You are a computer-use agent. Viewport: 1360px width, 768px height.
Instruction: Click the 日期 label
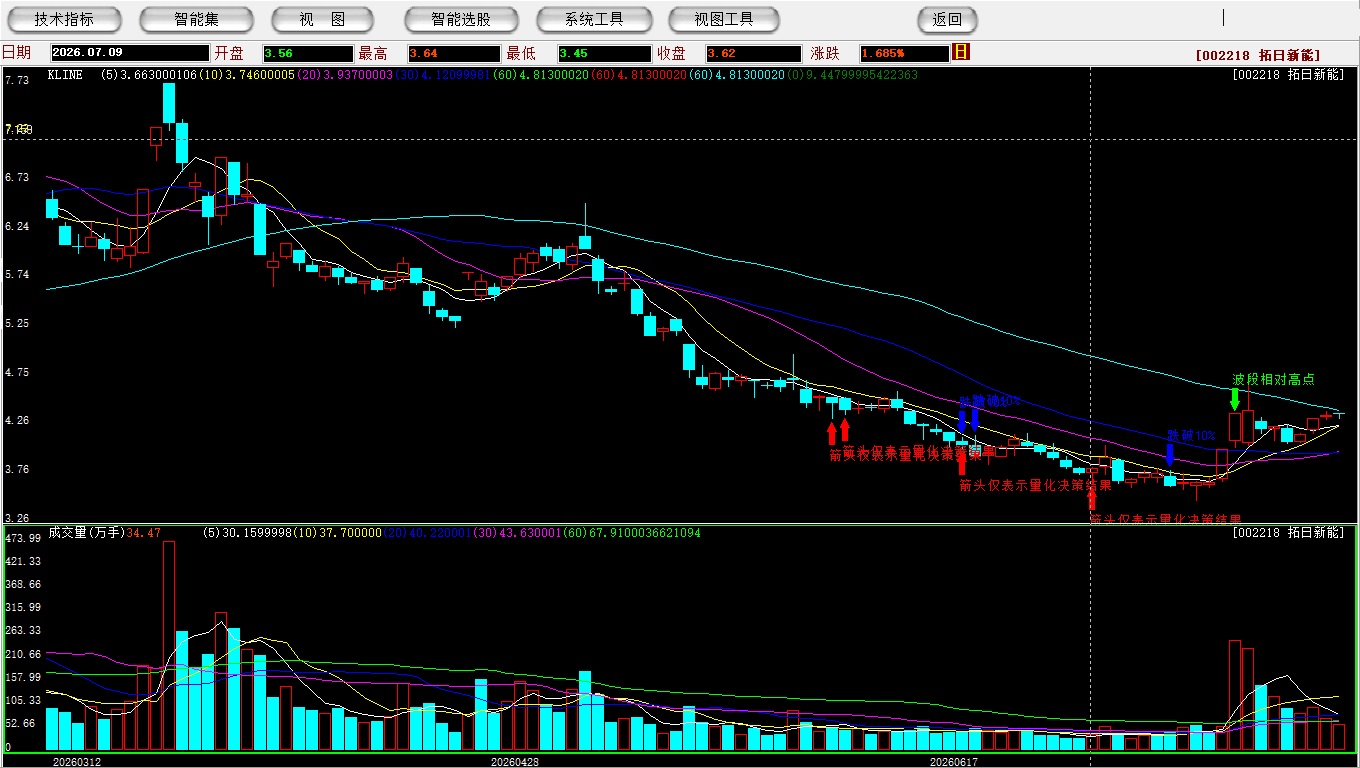coord(17,53)
